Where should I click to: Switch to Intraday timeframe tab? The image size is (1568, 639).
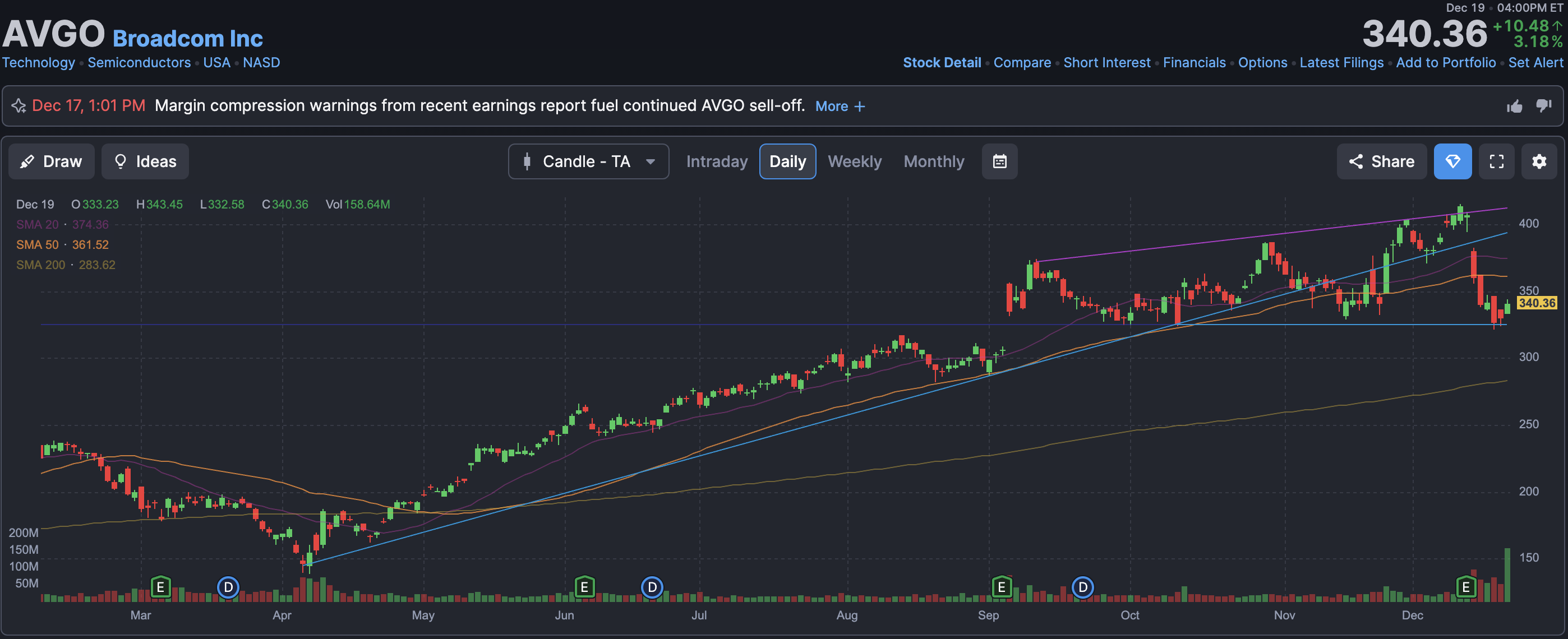(717, 161)
